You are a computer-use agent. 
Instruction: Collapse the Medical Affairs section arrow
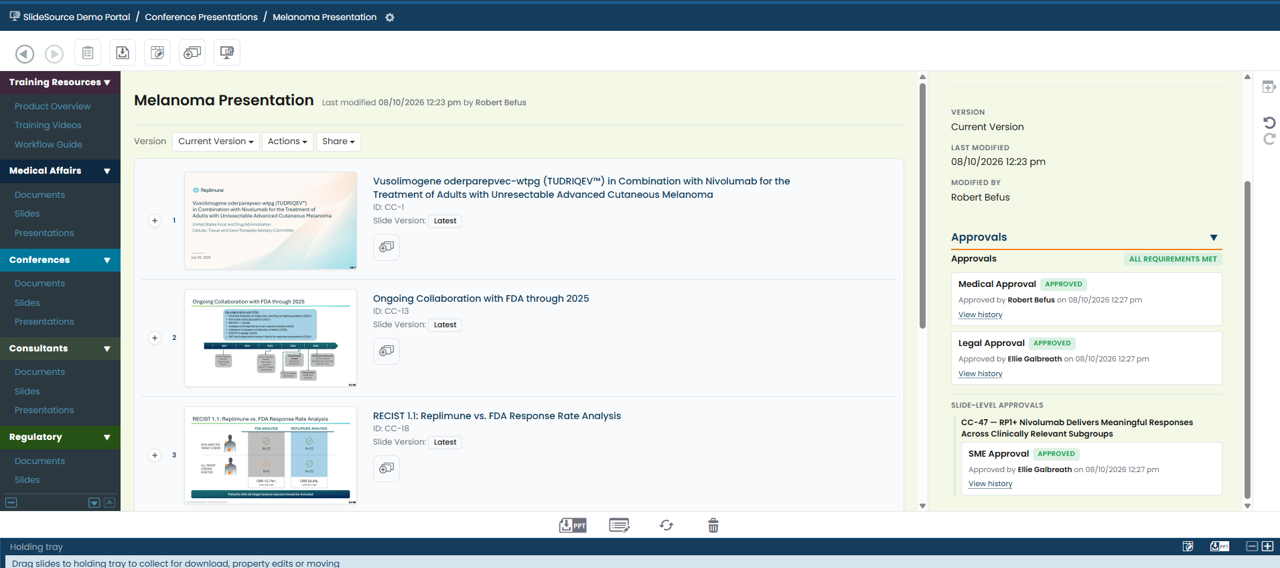pos(107,171)
